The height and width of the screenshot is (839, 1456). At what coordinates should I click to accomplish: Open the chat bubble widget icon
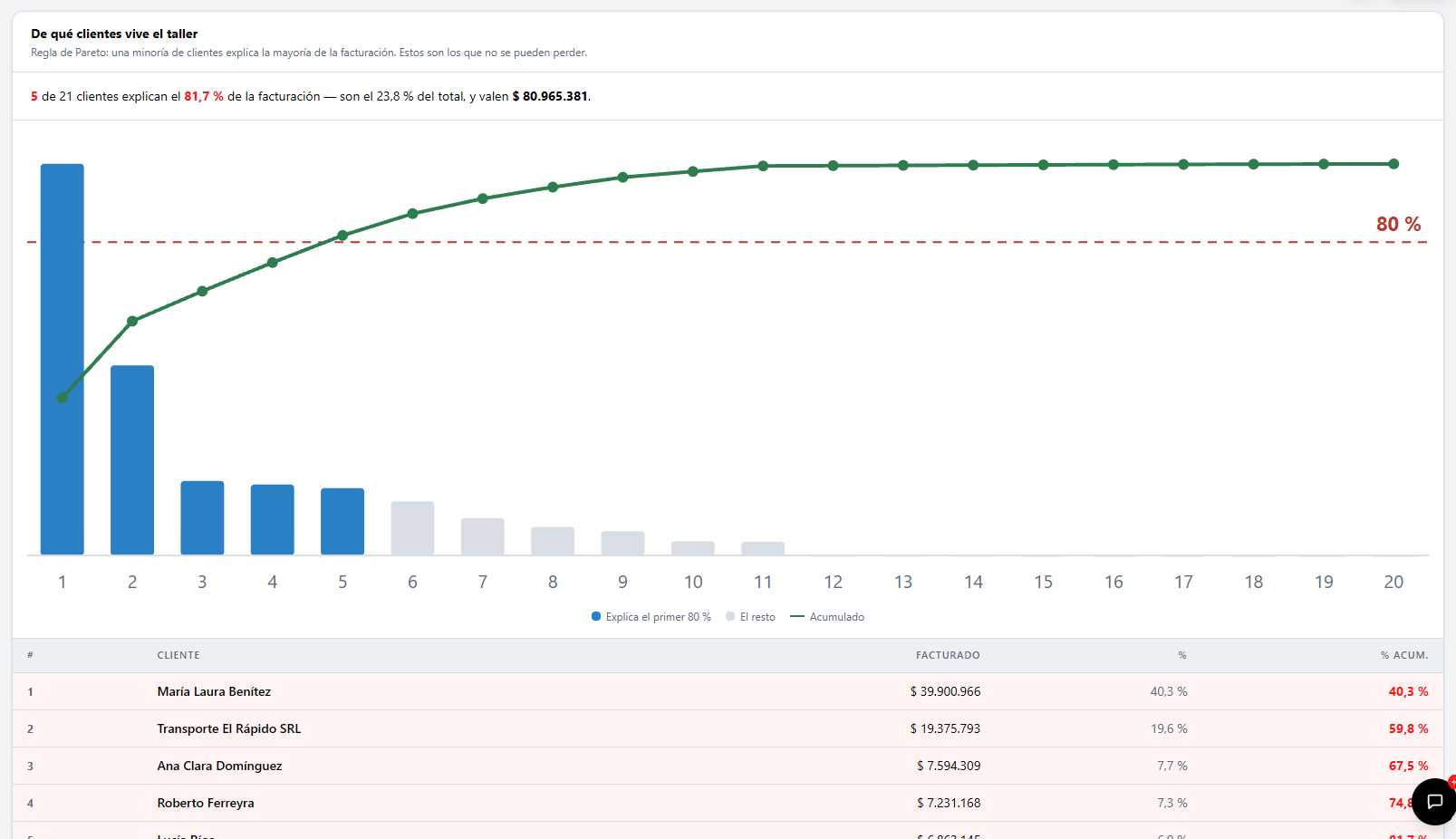click(x=1434, y=801)
